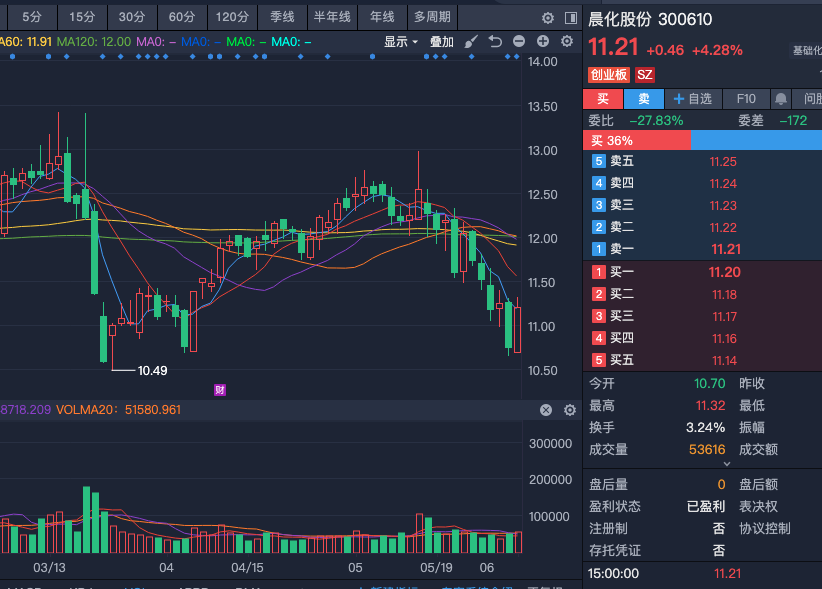822x589 pixels.
Task: Select the 买二 row at 11.18
Action: click(x=702, y=294)
